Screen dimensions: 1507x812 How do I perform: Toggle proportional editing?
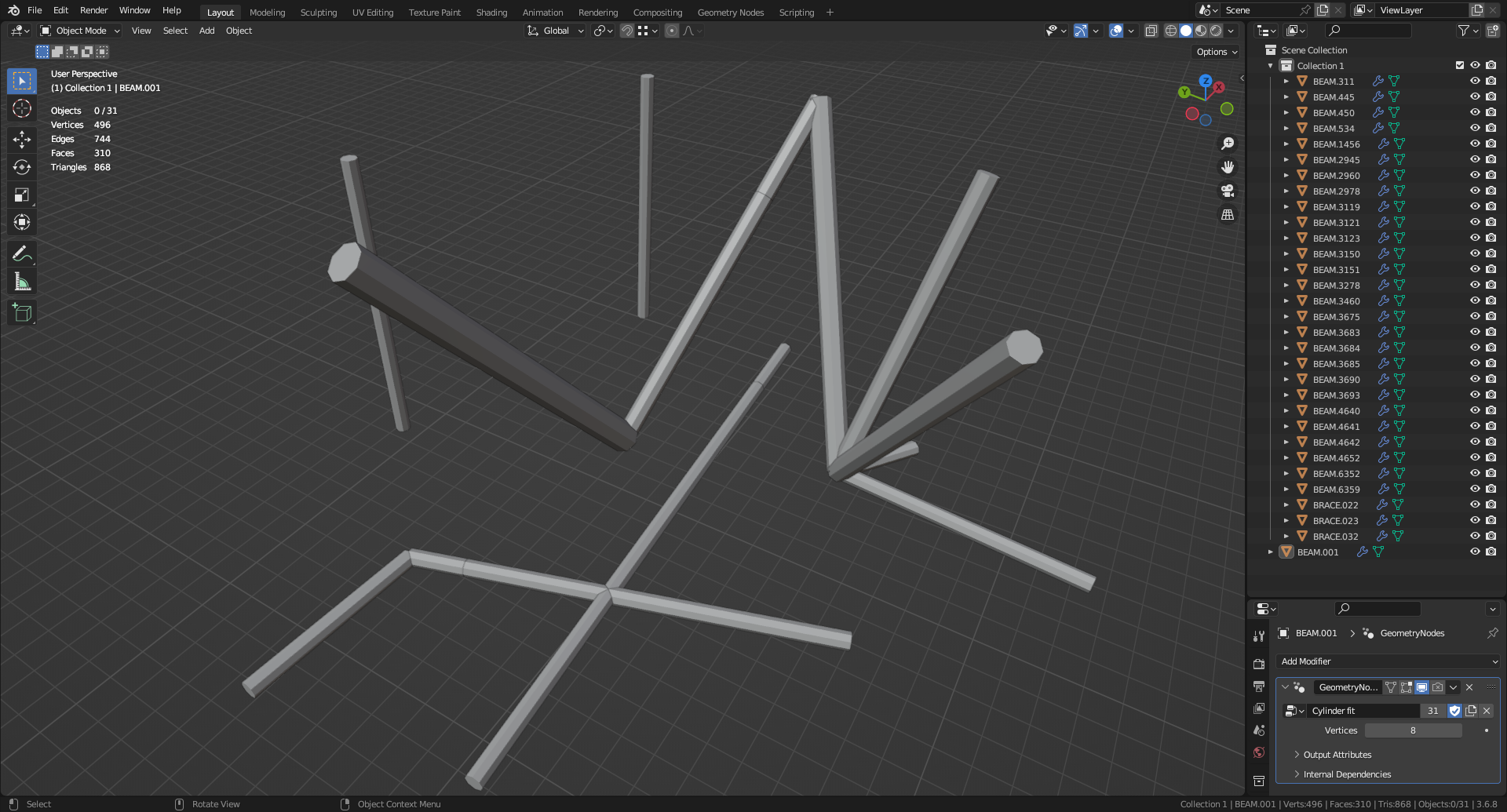coord(672,31)
